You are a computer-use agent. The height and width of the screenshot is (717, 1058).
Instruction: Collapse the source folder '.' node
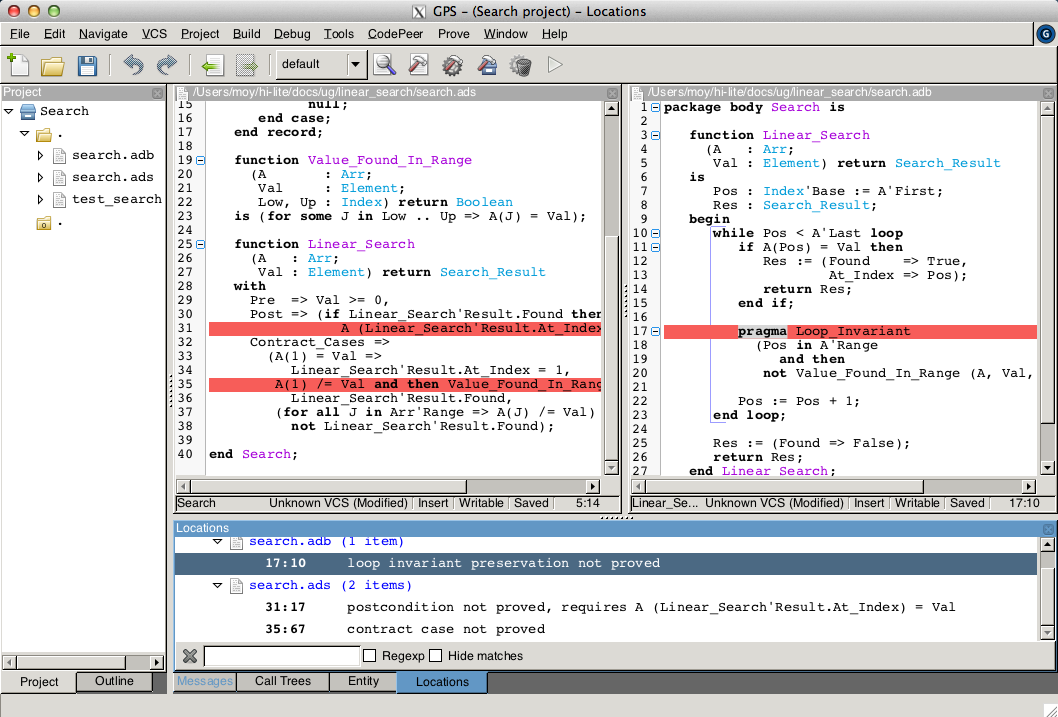pos(24,134)
